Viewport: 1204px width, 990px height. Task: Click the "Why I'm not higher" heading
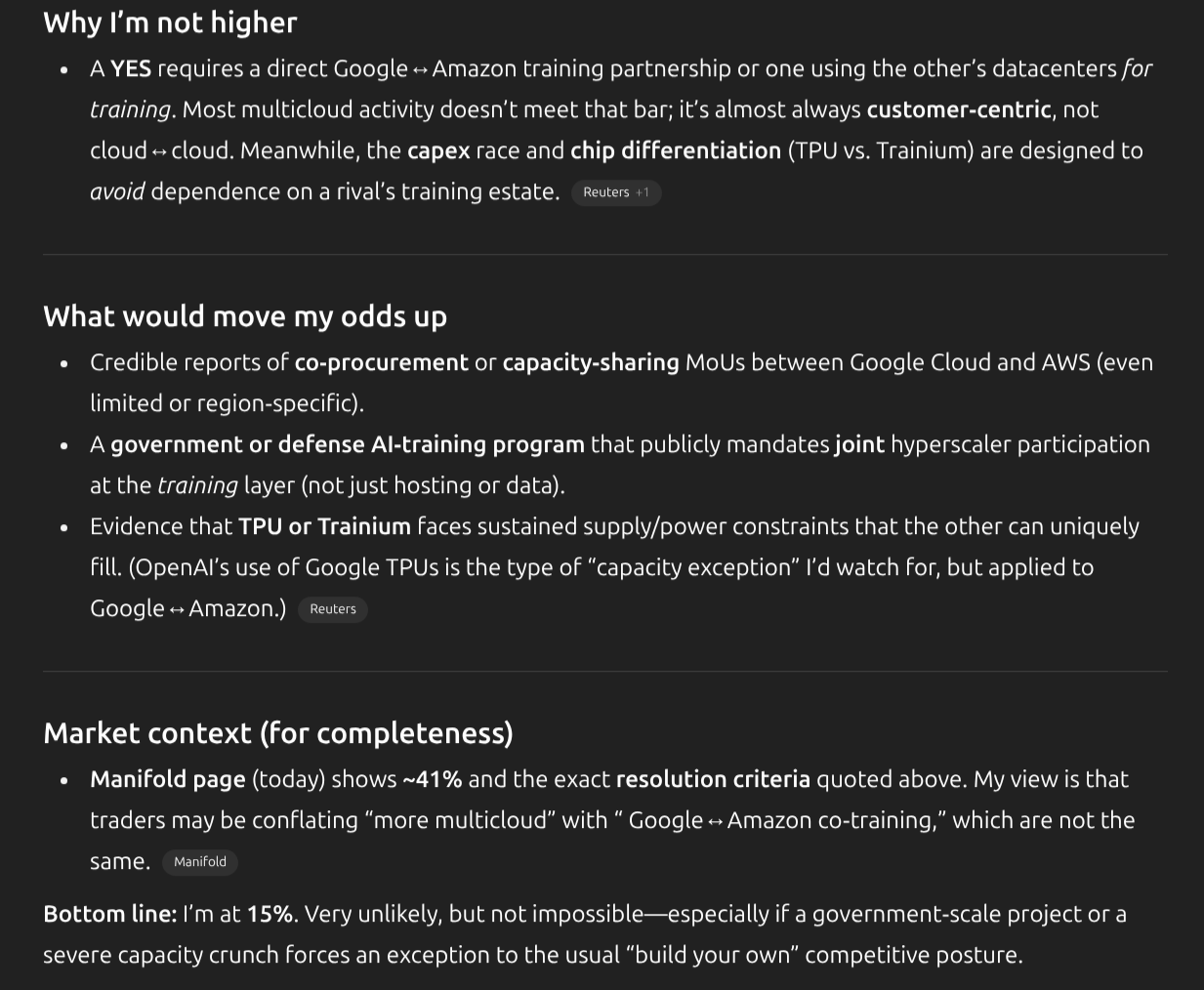point(170,22)
